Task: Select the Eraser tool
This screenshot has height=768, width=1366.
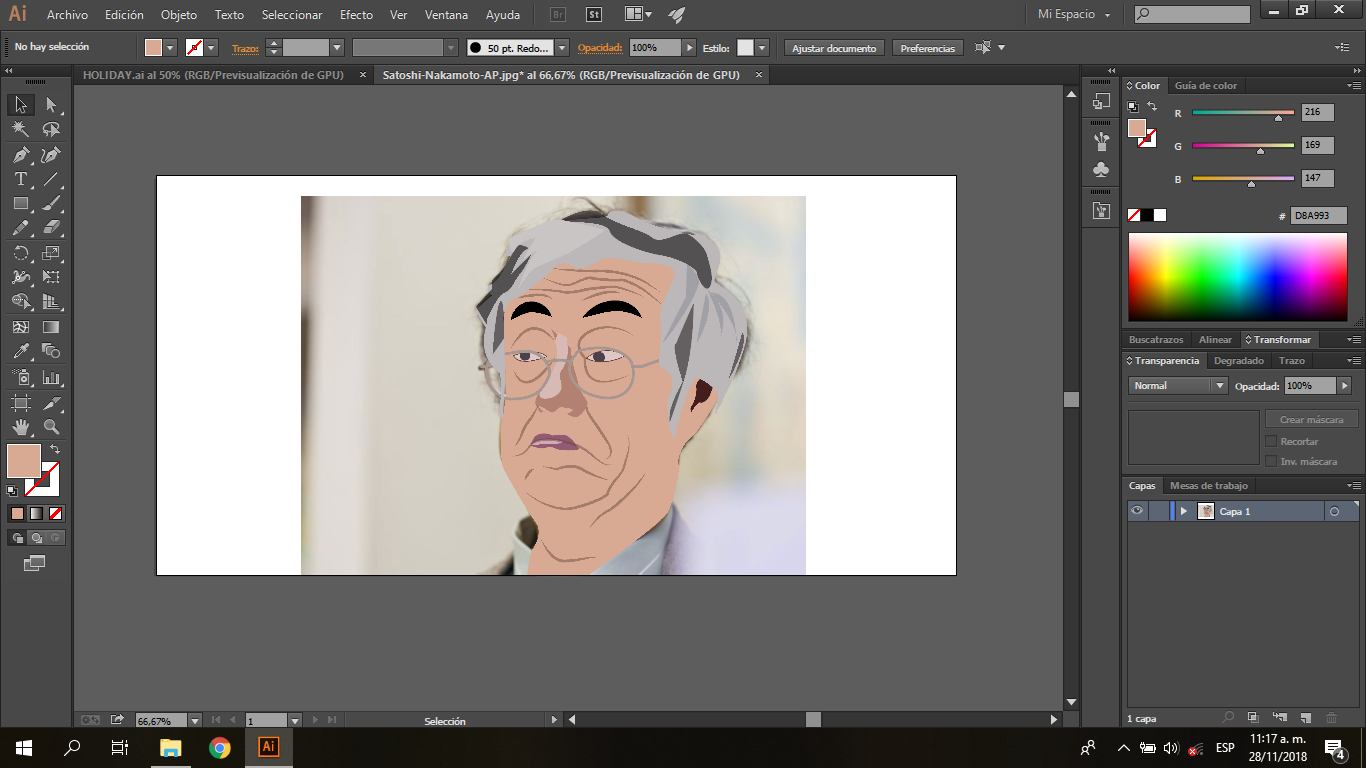Action: [51, 228]
